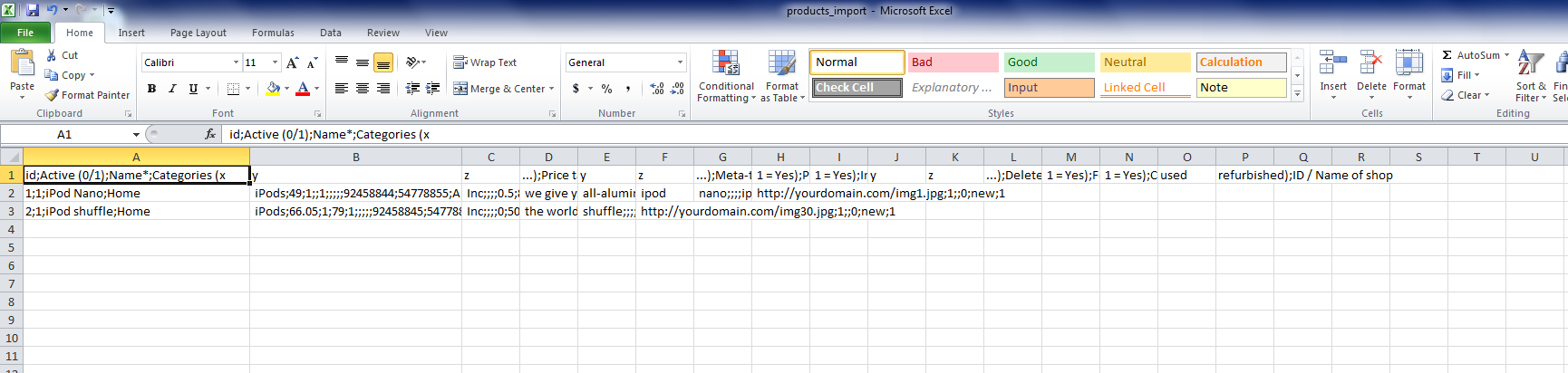The image size is (1568, 373).
Task: Apply the Linked Cell style
Action: (1146, 88)
